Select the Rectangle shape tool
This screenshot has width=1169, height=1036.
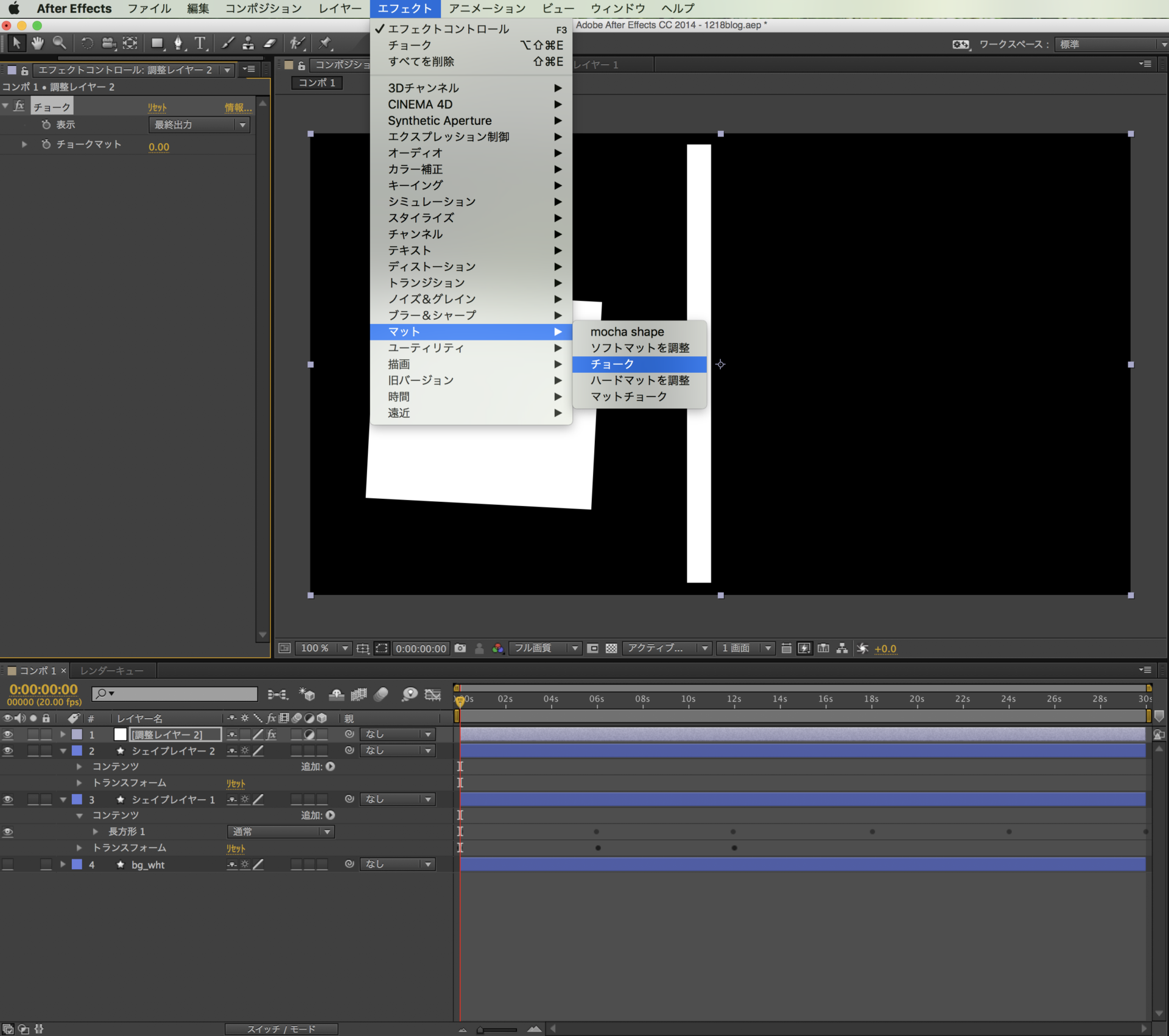(x=157, y=43)
